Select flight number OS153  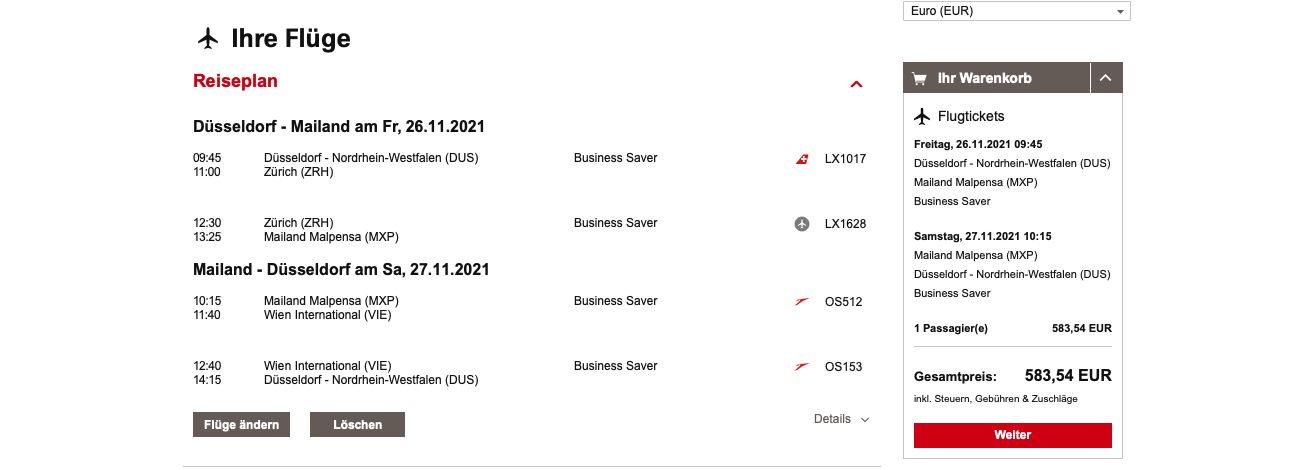pyautogui.click(x=843, y=367)
